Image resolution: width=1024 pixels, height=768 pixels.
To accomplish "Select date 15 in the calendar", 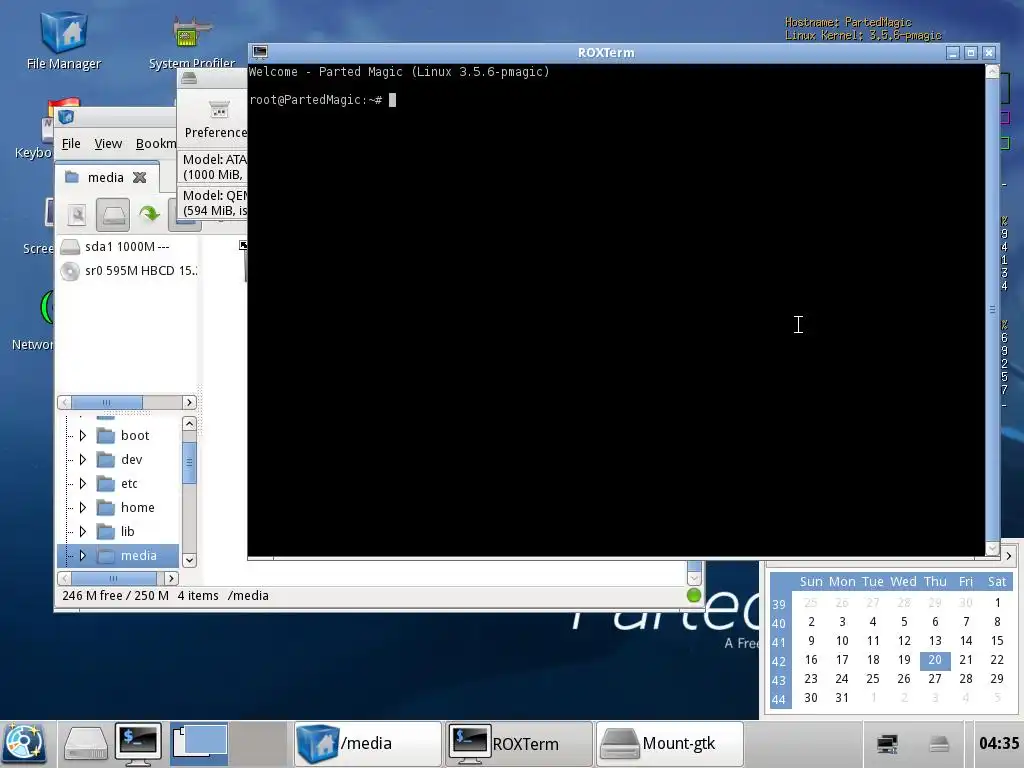I will coord(997,641).
